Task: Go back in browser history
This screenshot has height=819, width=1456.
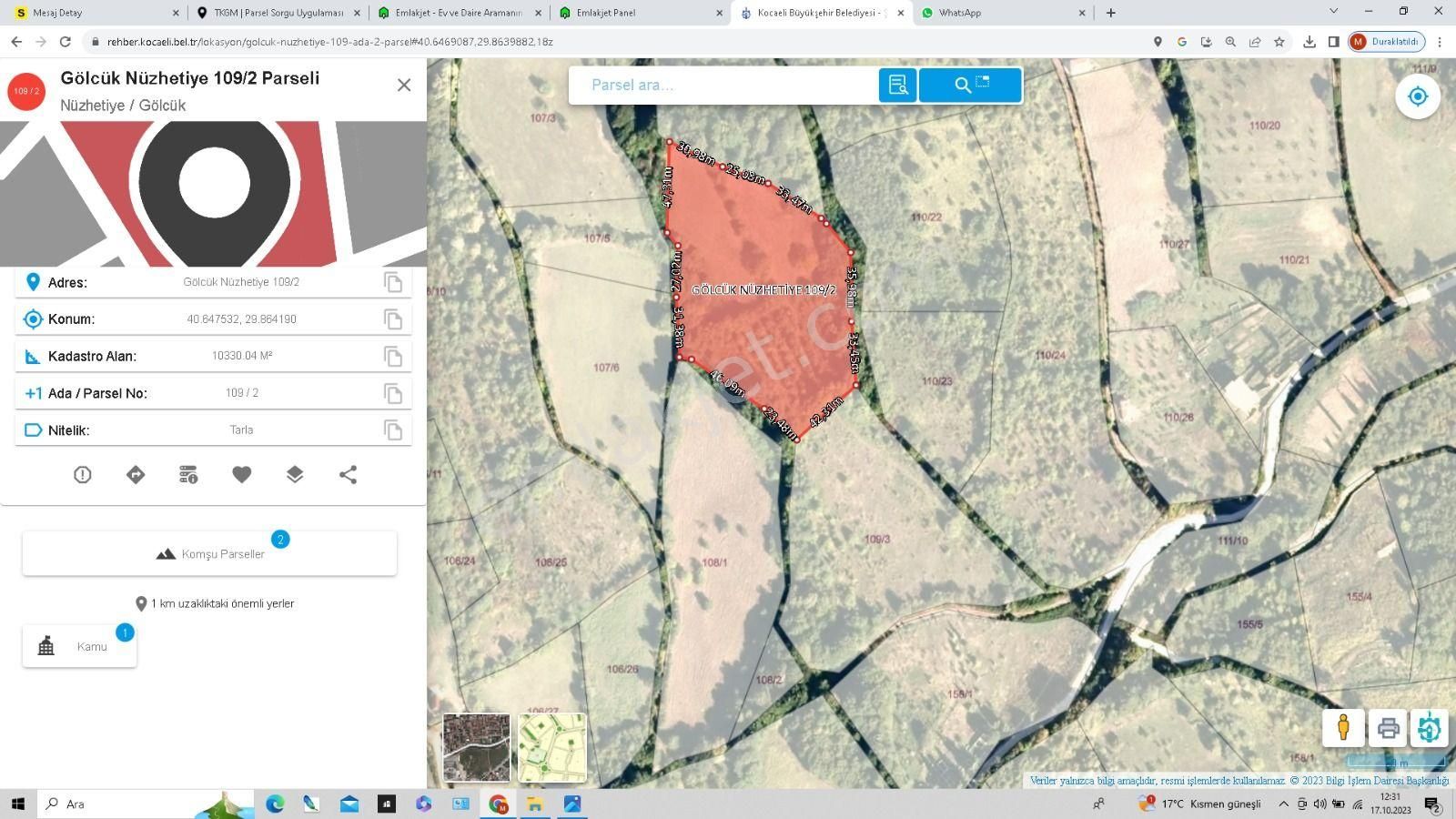Action: (x=16, y=42)
